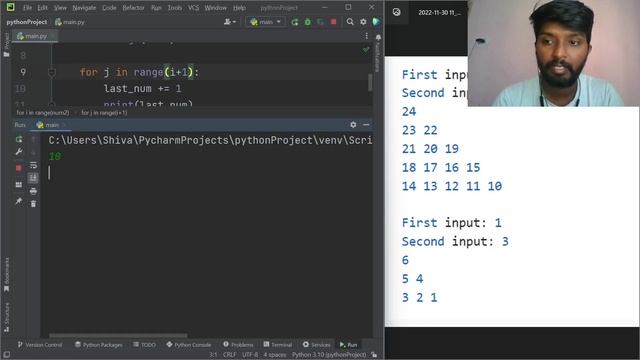Click the Rerun icon in the Run panel

click(19, 140)
